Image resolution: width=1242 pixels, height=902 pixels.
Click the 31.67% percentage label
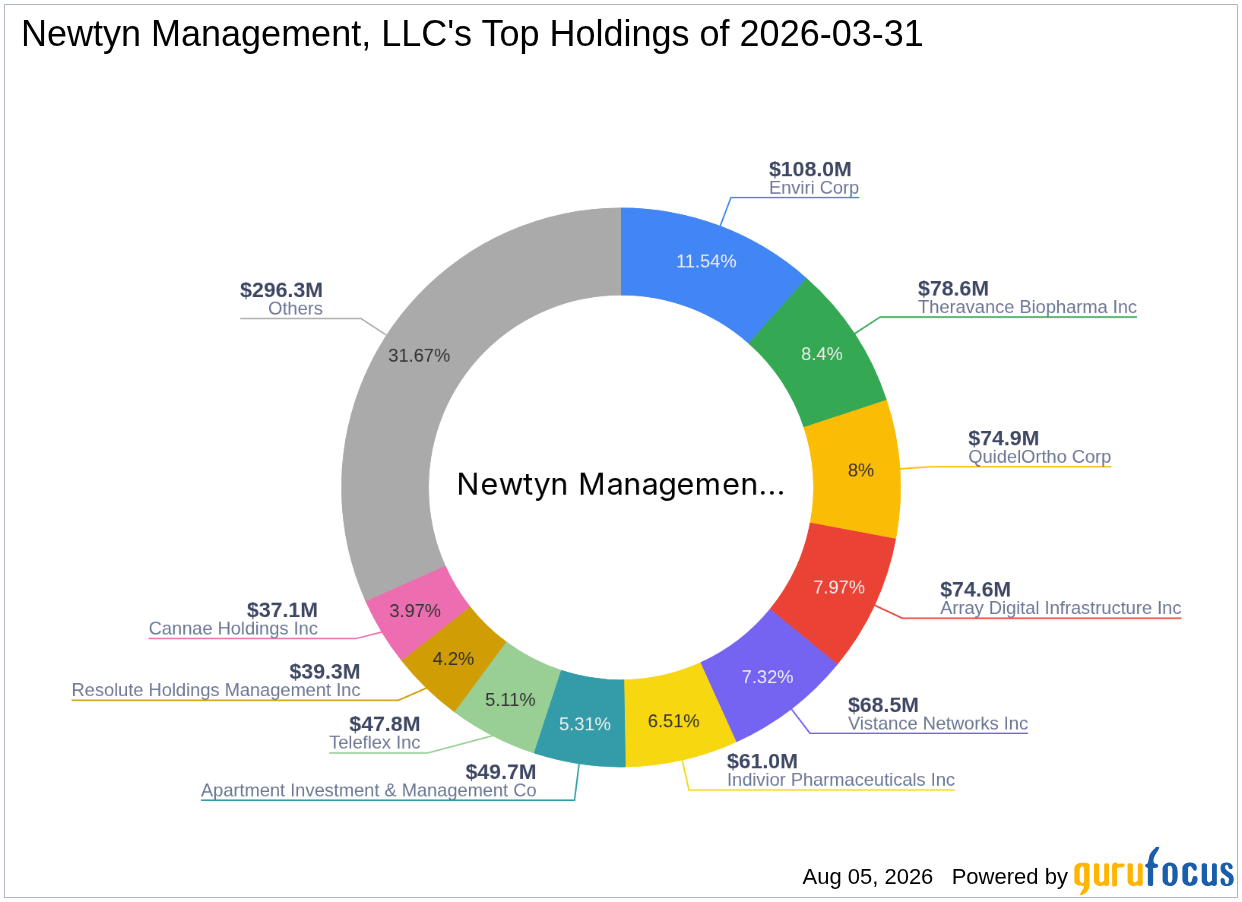[x=418, y=355]
